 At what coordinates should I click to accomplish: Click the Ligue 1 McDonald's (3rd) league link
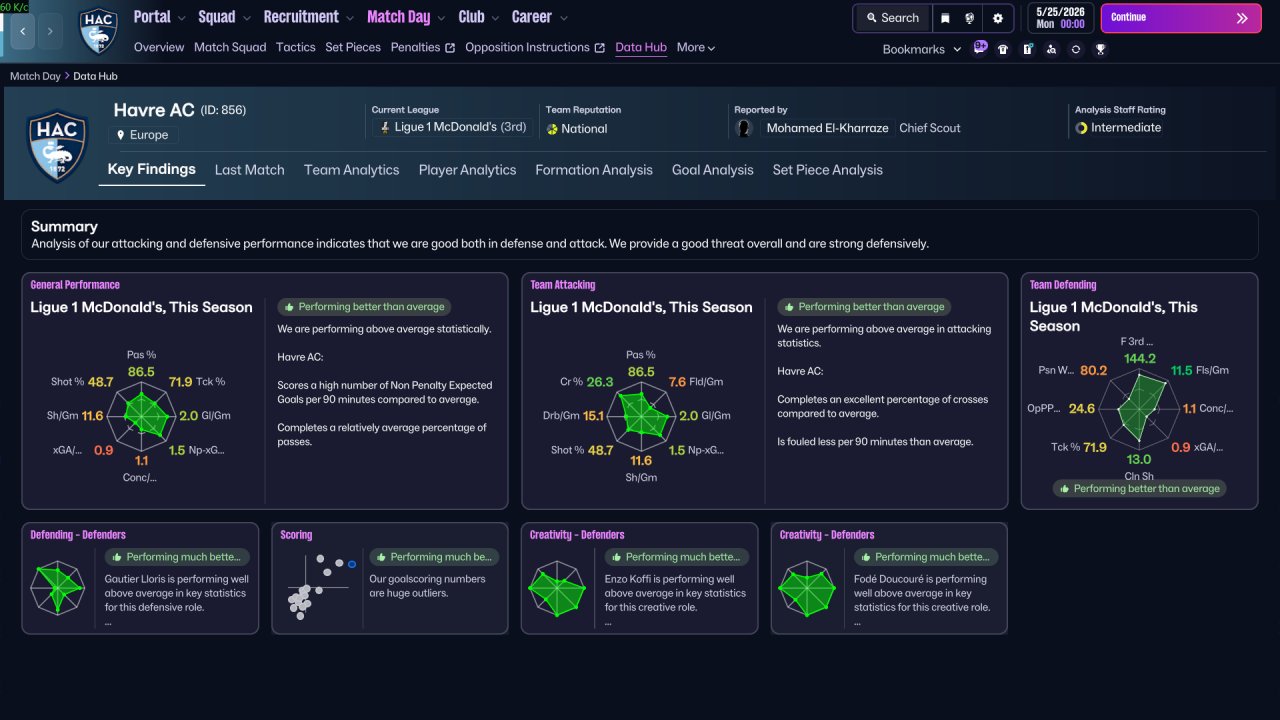(x=460, y=128)
